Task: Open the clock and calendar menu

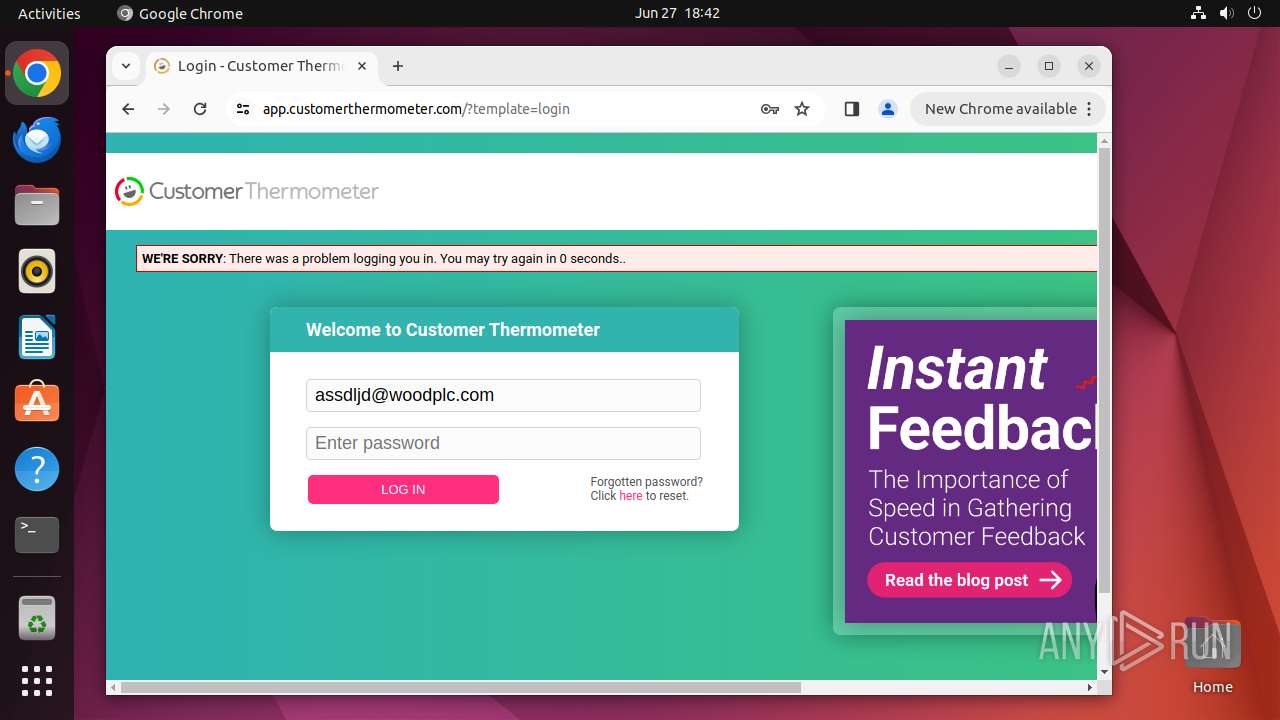Action: pos(677,13)
